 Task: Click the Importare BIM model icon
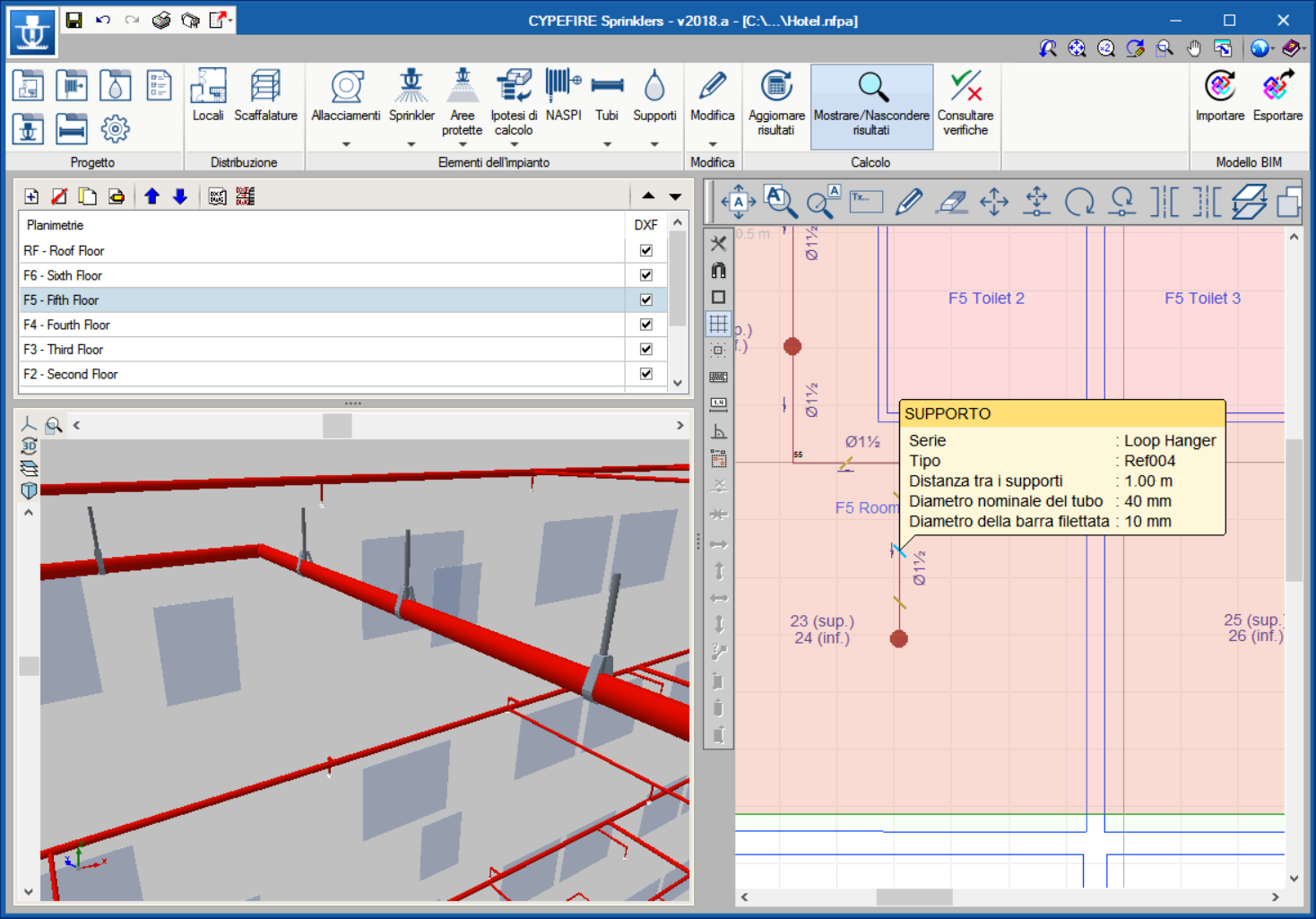tap(1220, 95)
